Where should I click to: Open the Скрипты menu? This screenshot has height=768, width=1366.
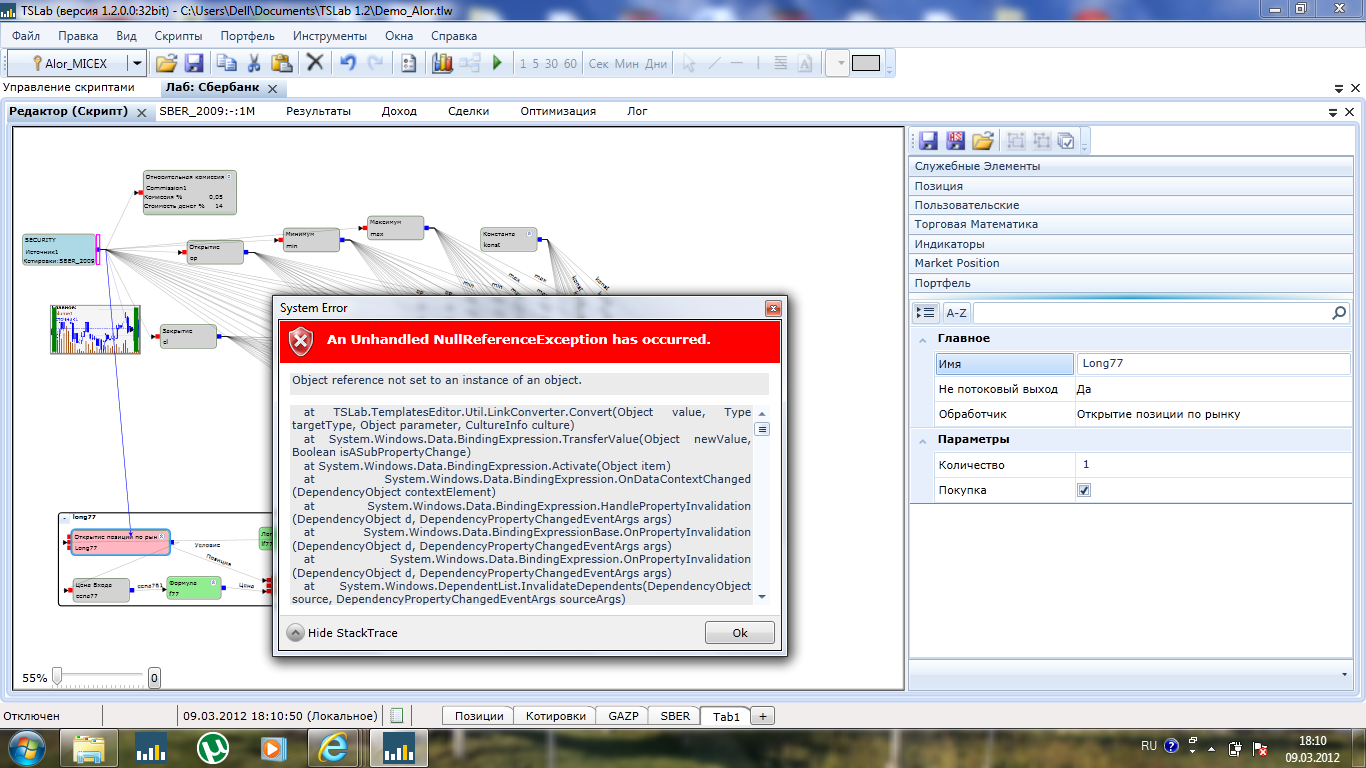point(179,36)
